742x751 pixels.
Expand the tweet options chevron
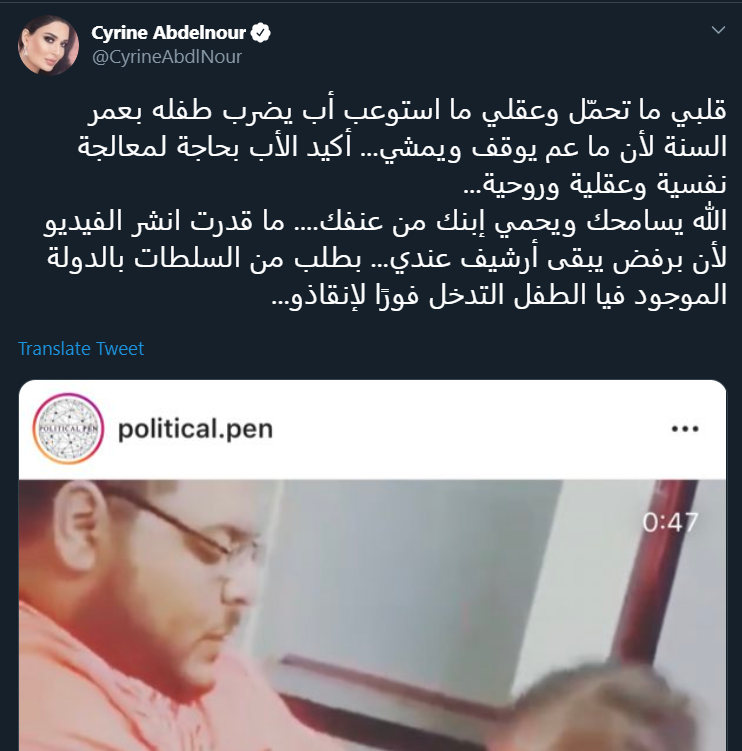tap(718, 30)
